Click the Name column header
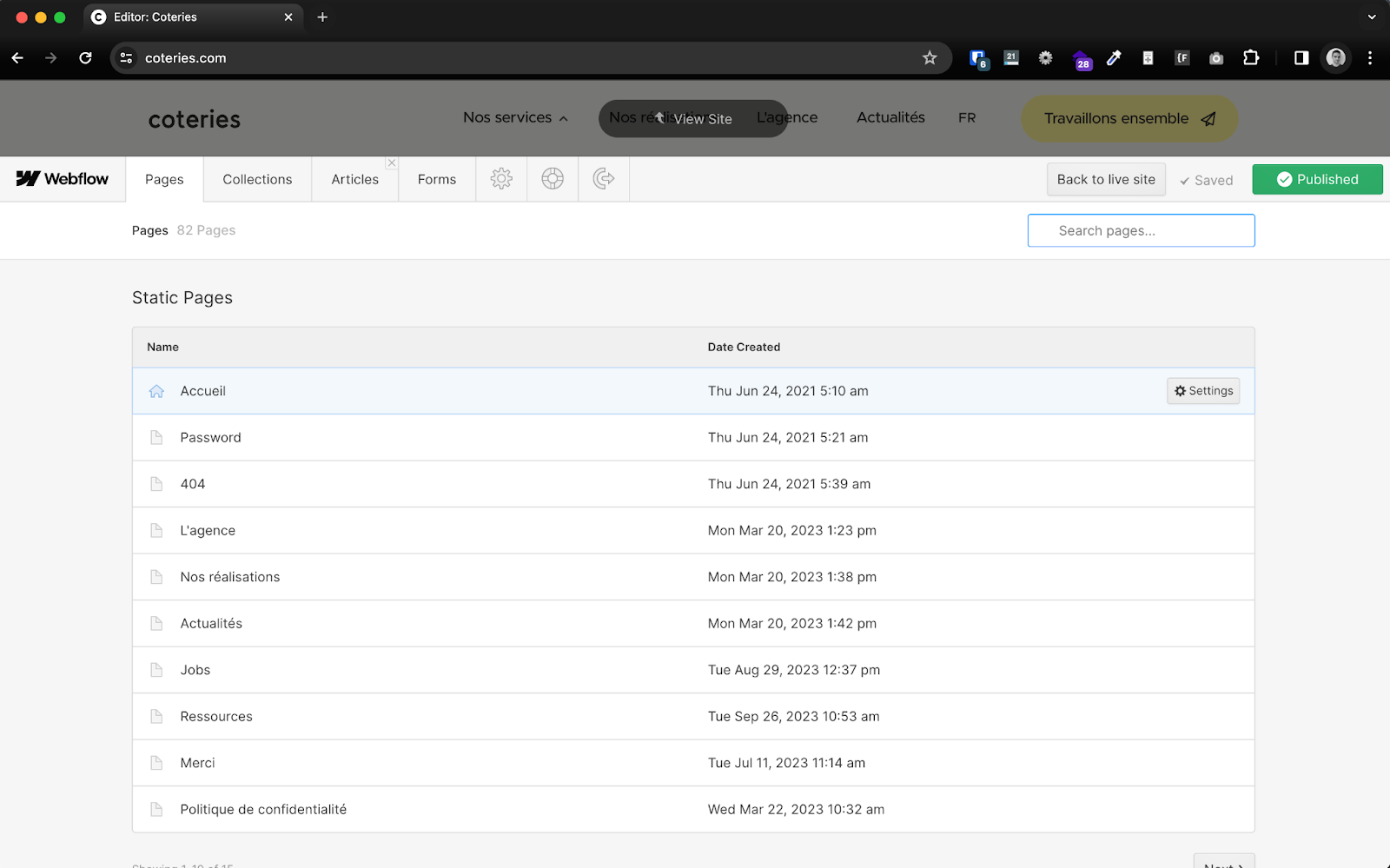Screen dimensions: 1390x868 point(162,347)
